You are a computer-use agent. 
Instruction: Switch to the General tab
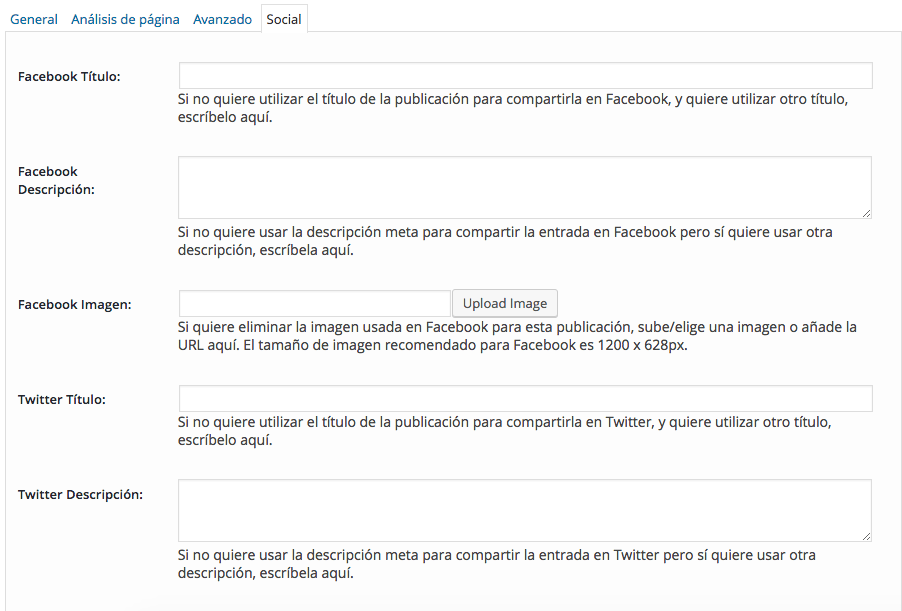click(33, 19)
